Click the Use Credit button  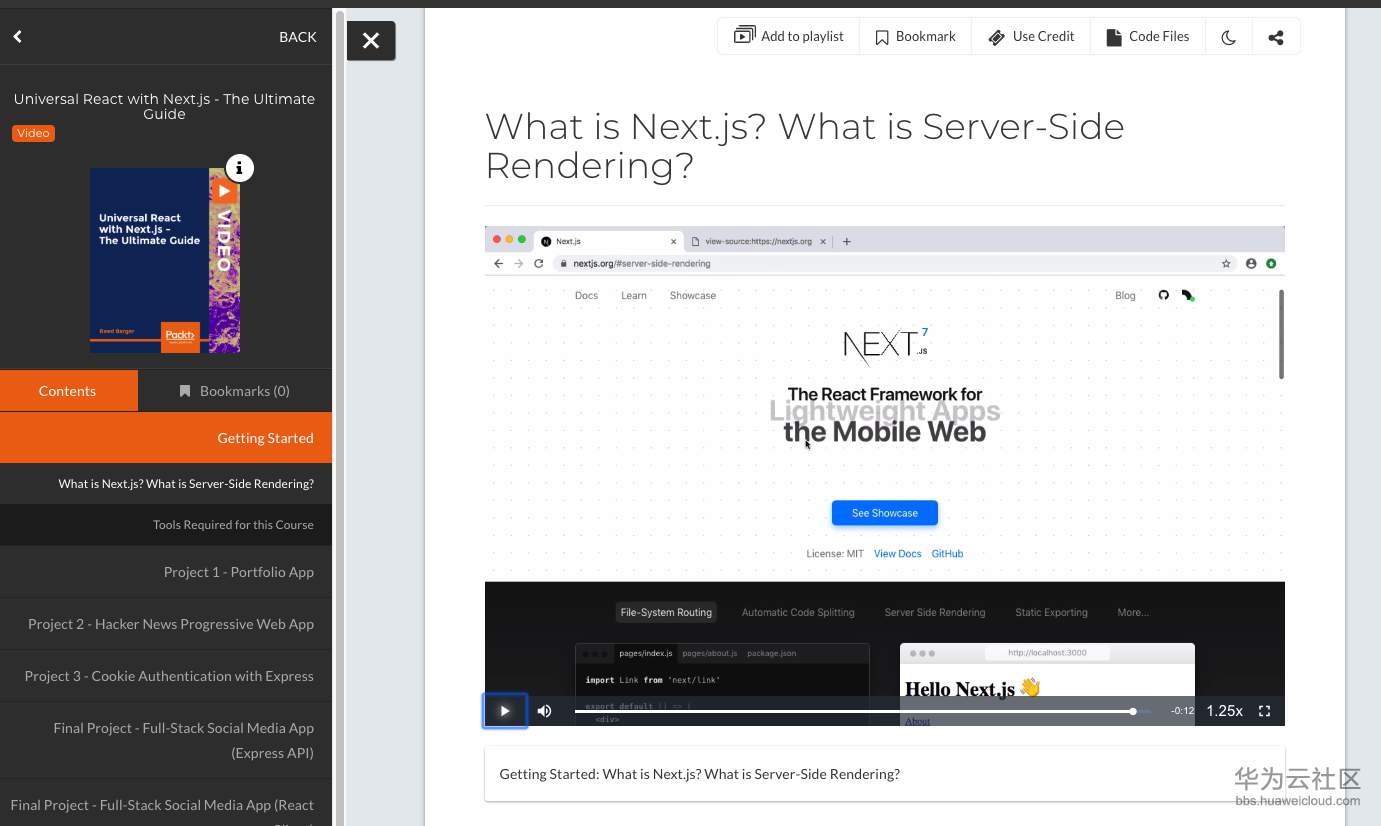[x=1031, y=37]
